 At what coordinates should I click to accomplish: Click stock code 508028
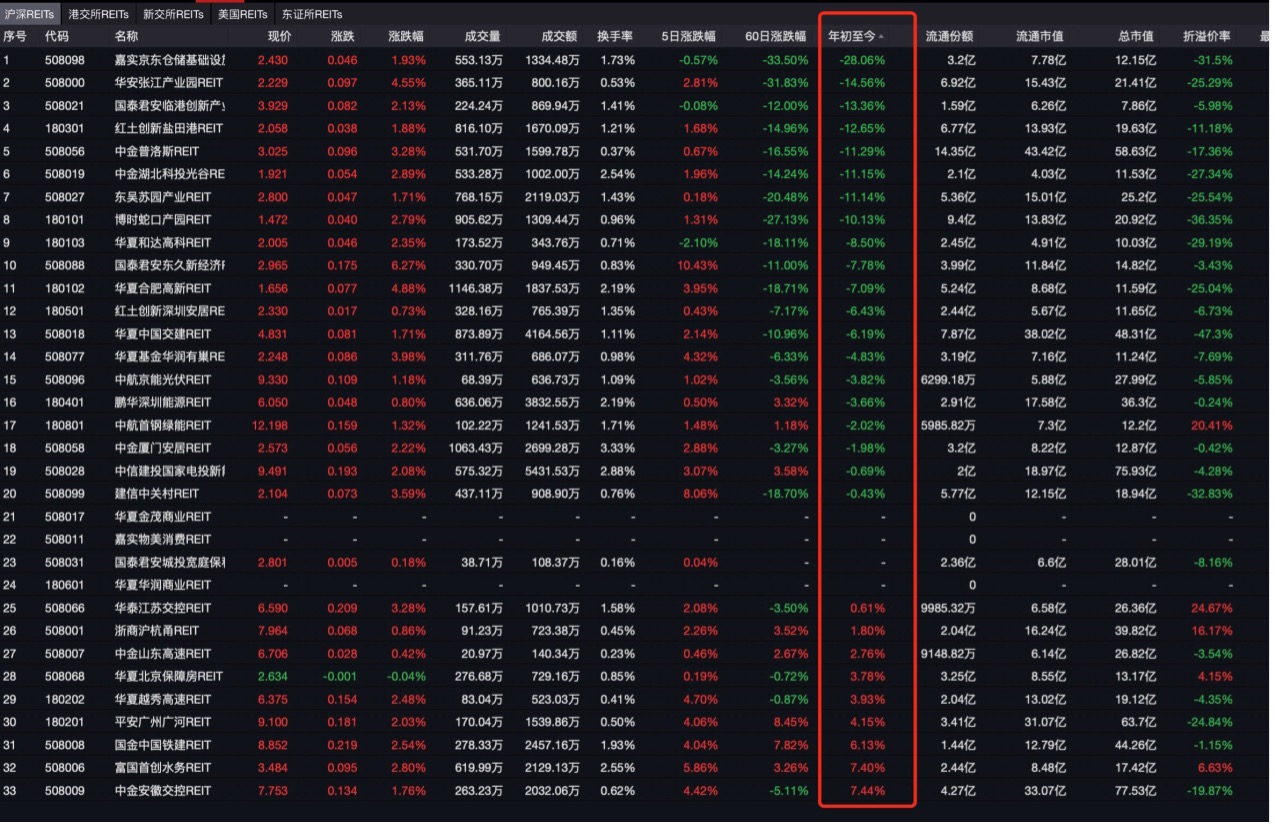pos(65,472)
